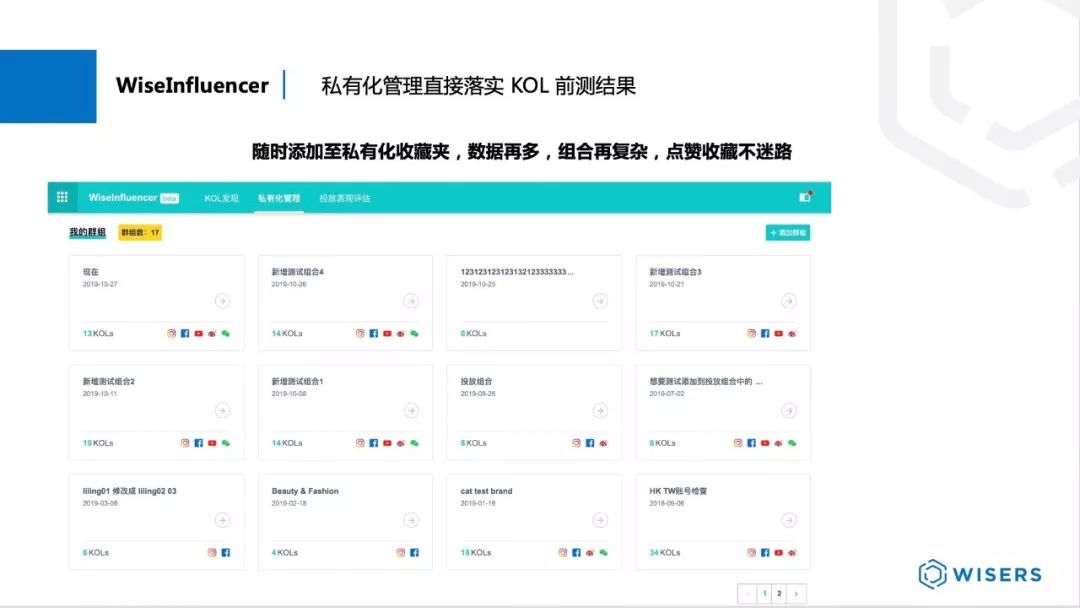
Task: Open arrow icon on 新增测试组合3 card
Action: (x=789, y=301)
